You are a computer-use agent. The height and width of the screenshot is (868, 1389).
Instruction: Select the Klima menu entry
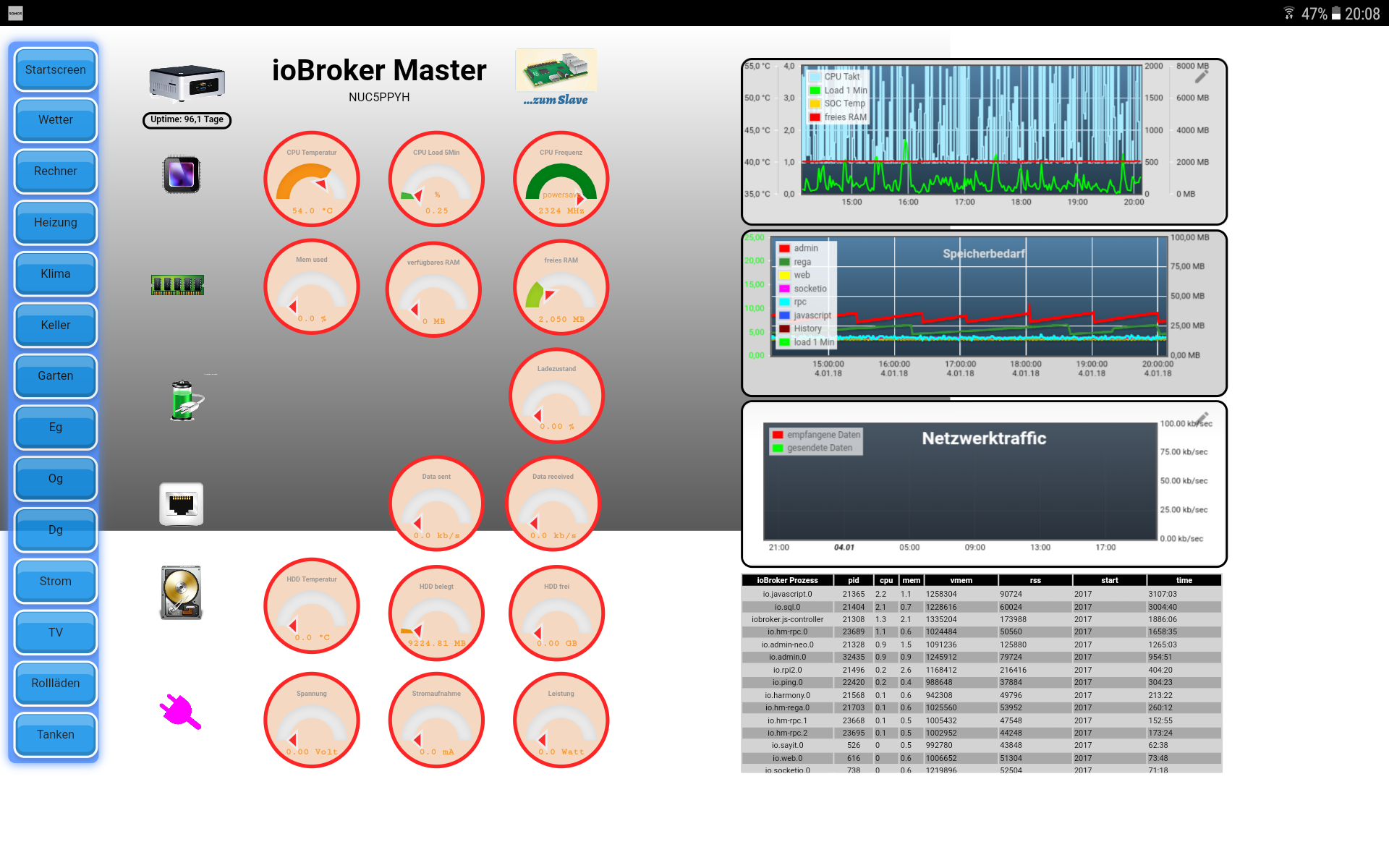point(56,274)
